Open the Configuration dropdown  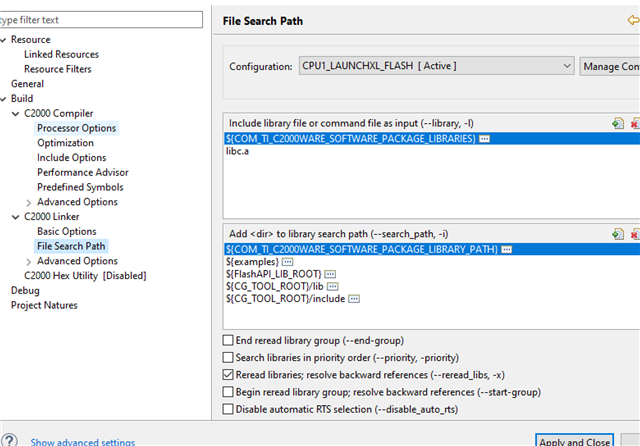[567, 66]
